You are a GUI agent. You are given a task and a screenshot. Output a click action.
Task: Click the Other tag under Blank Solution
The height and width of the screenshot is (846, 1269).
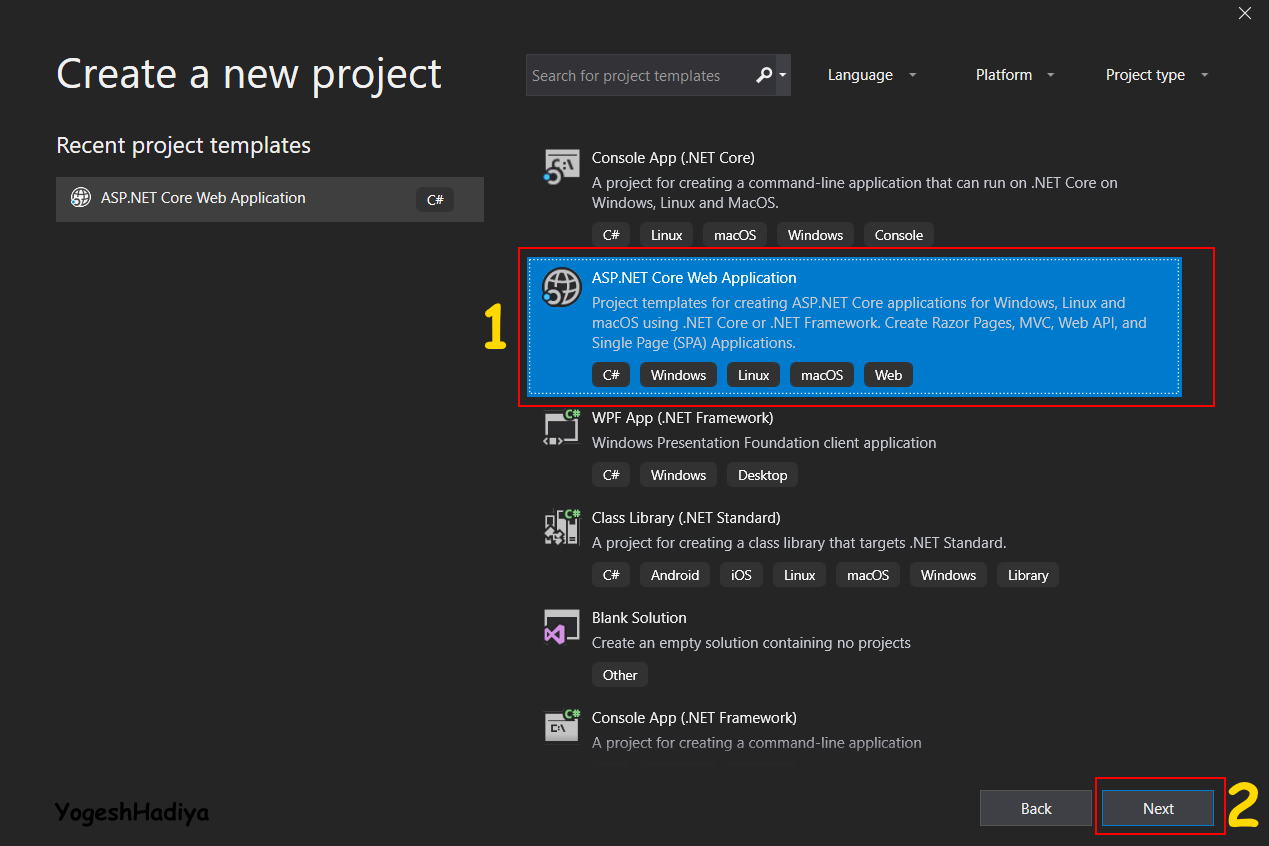[x=620, y=675]
